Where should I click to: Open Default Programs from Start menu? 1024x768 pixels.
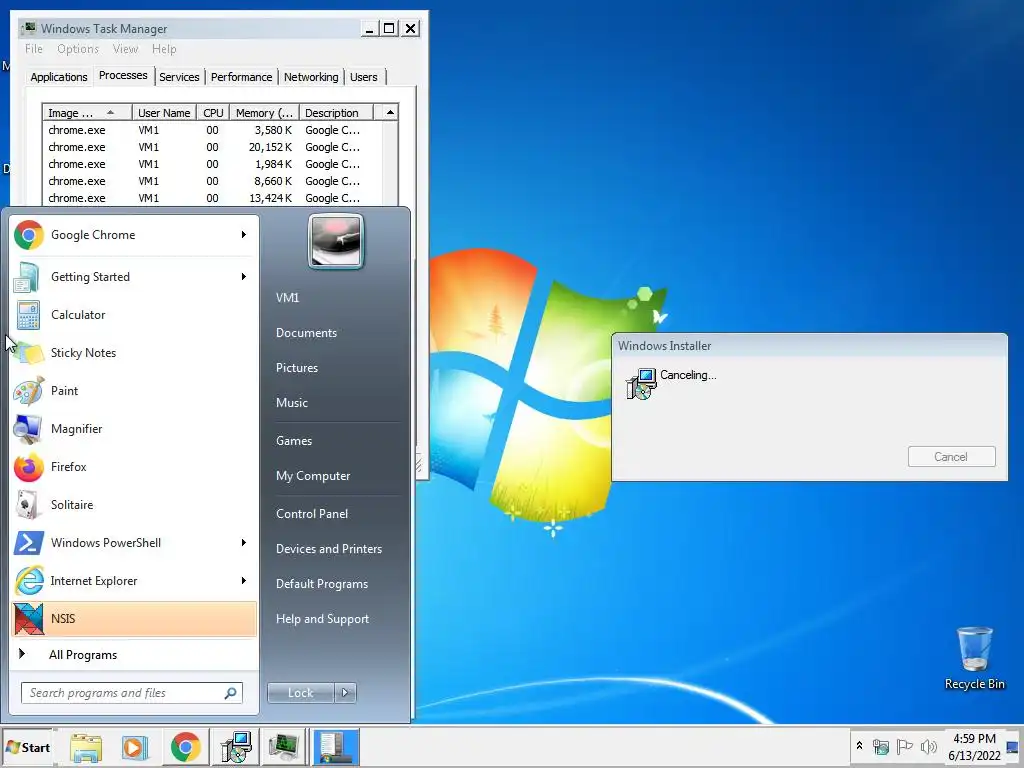point(321,584)
